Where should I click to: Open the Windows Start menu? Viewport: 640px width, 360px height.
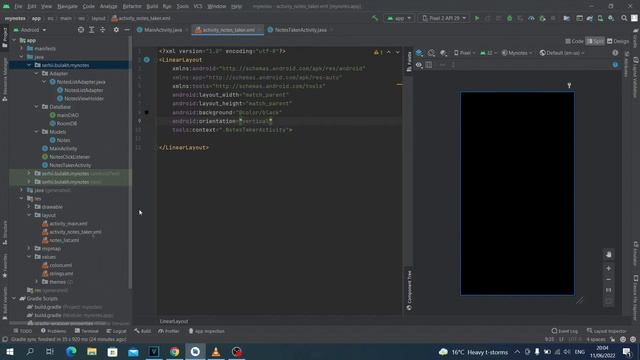[10, 352]
